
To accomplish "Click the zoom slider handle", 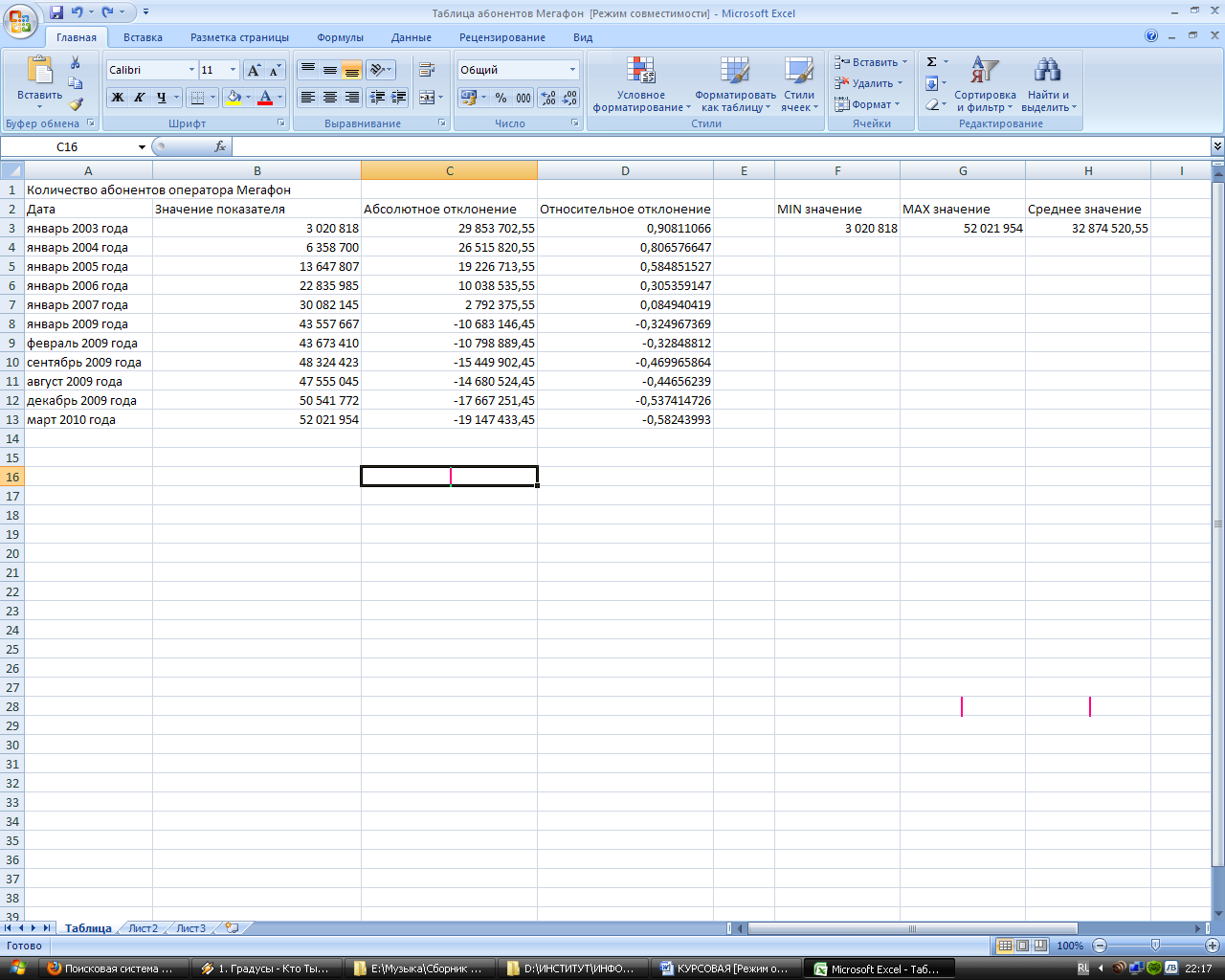I will click(1155, 946).
